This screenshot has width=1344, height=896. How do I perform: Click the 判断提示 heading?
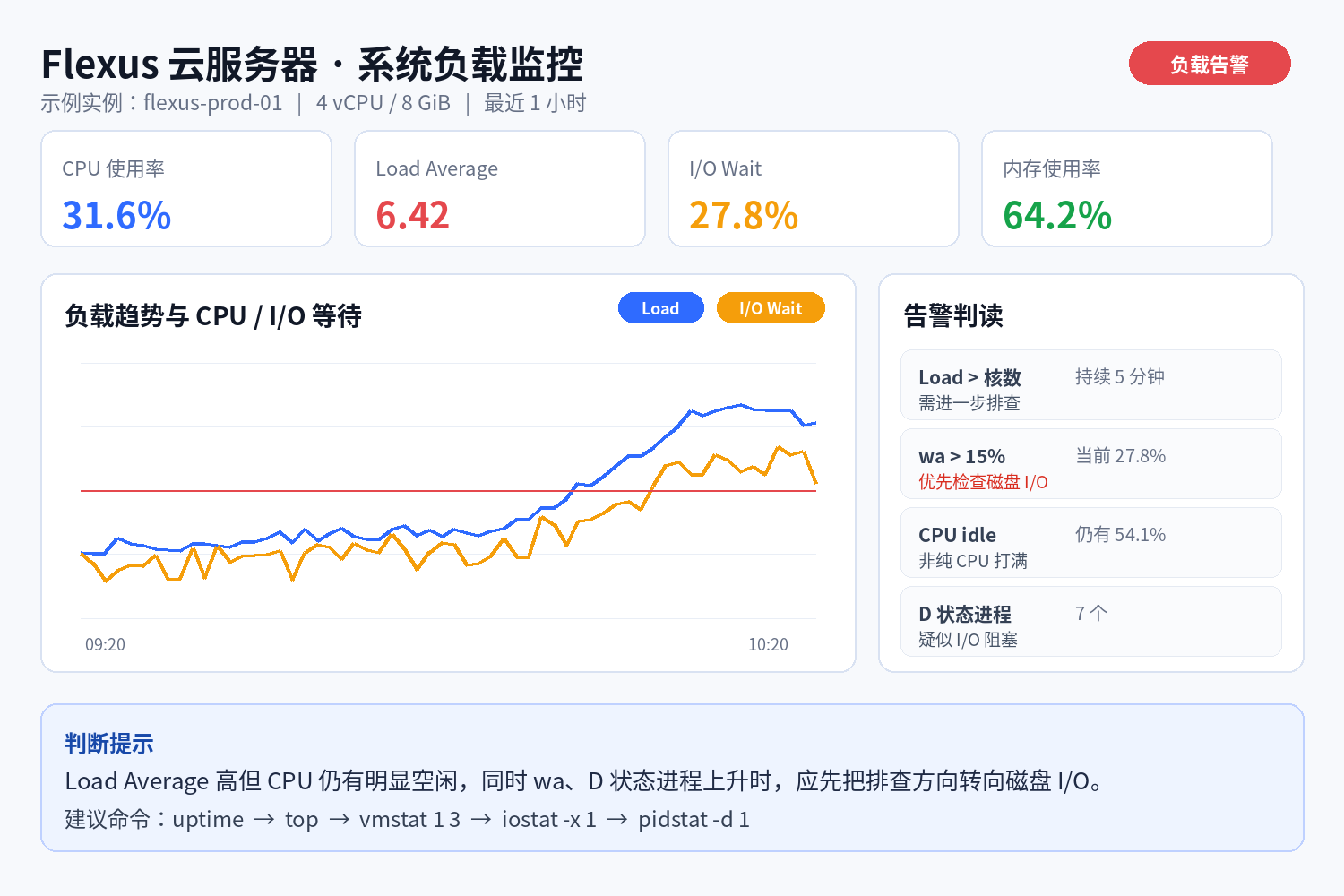109,744
